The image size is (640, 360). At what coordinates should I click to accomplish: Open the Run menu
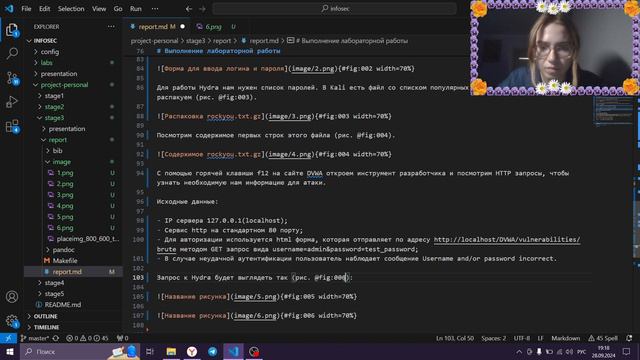tap(136, 9)
